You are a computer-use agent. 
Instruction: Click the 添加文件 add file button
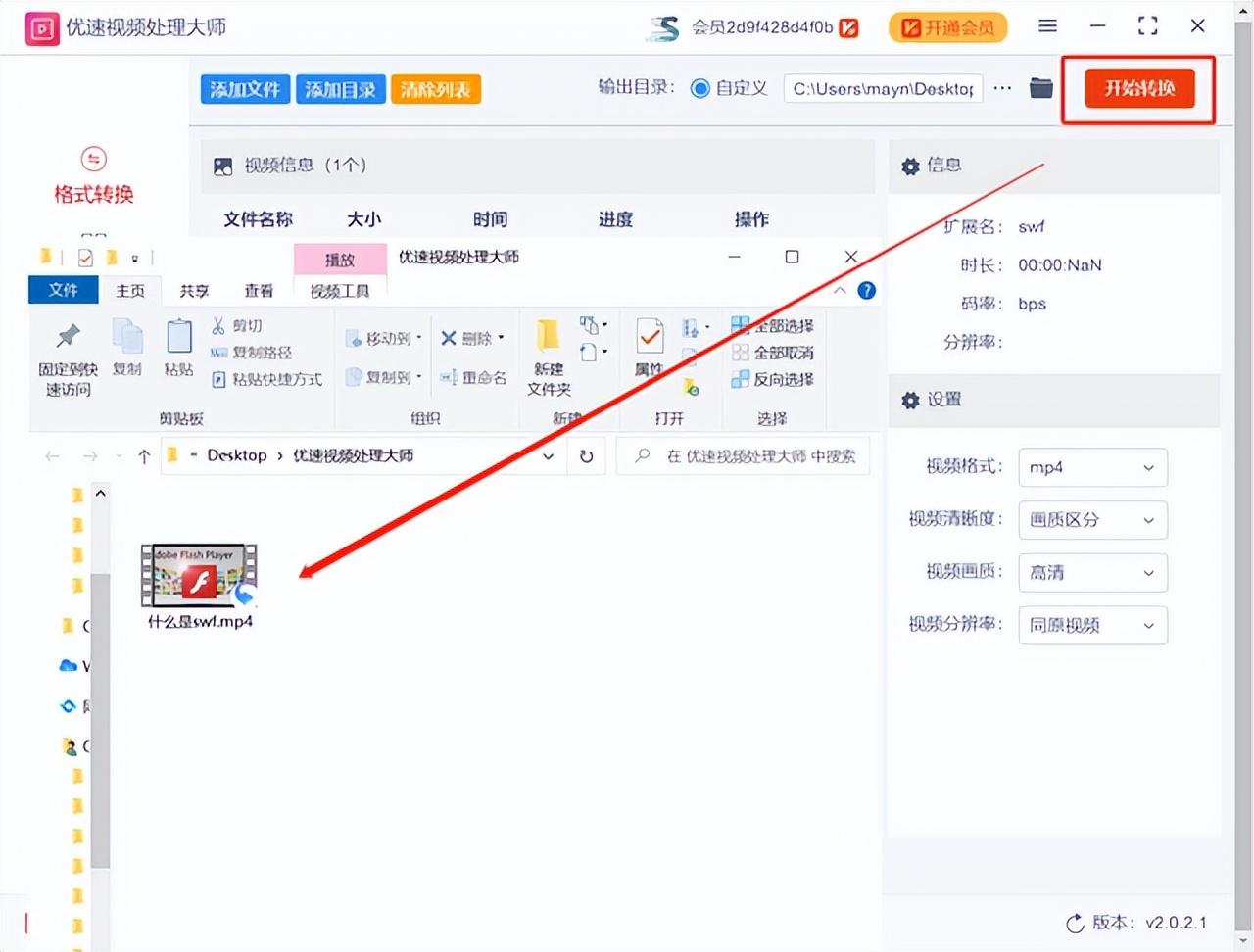point(245,90)
